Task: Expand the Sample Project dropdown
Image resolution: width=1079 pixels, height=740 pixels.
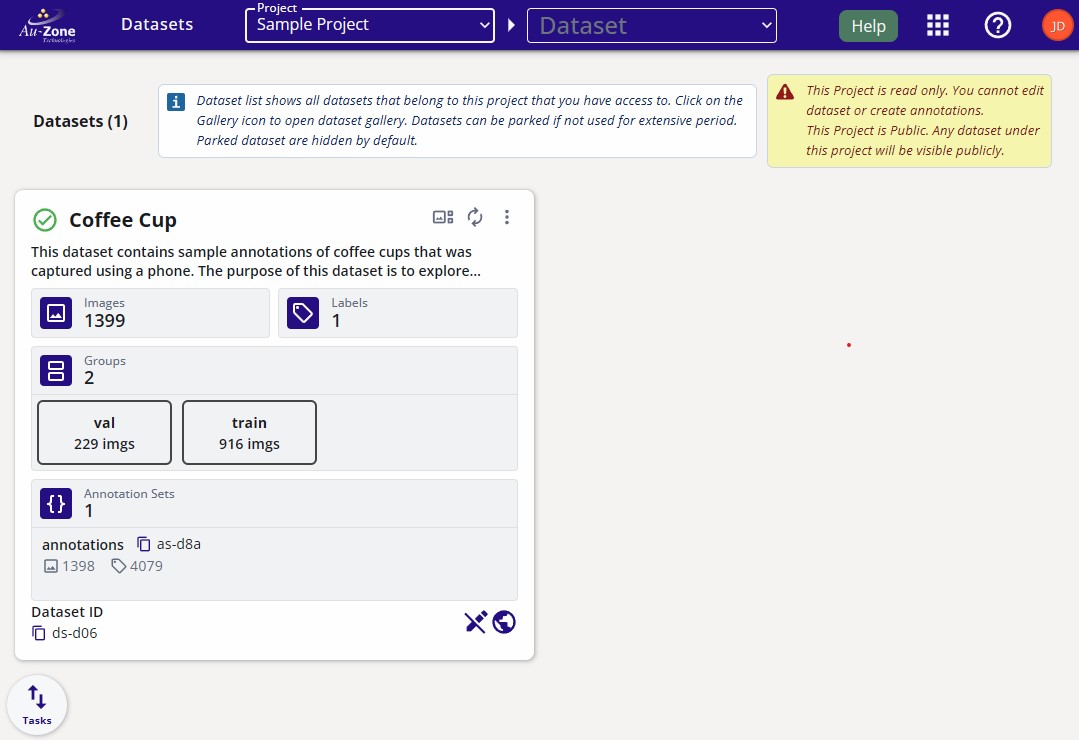Action: point(370,25)
